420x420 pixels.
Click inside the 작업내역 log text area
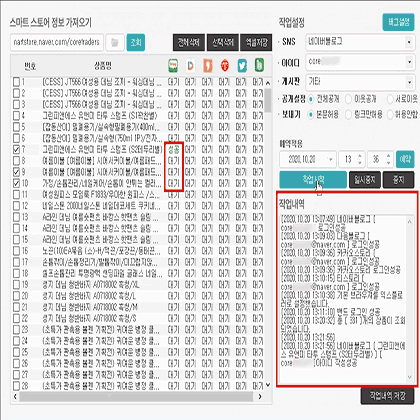click(343, 299)
